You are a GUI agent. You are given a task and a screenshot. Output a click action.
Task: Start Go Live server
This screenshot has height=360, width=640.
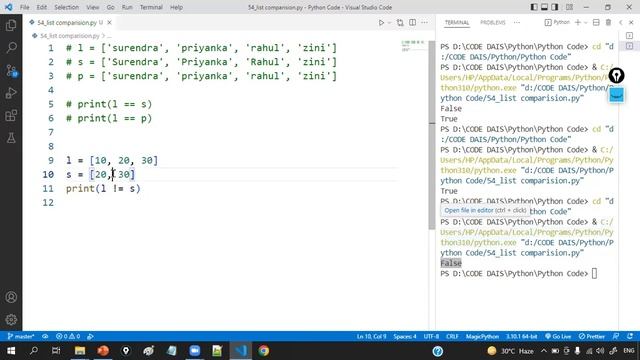click(x=558, y=336)
